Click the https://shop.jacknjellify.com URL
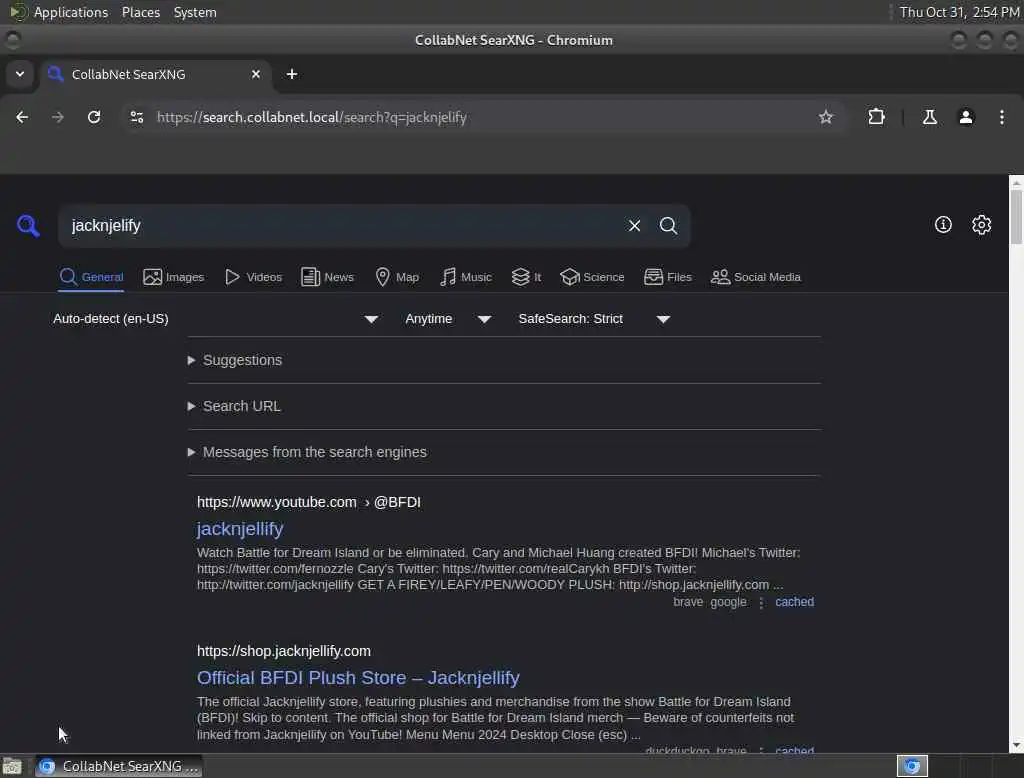1024x778 pixels. tap(284, 651)
